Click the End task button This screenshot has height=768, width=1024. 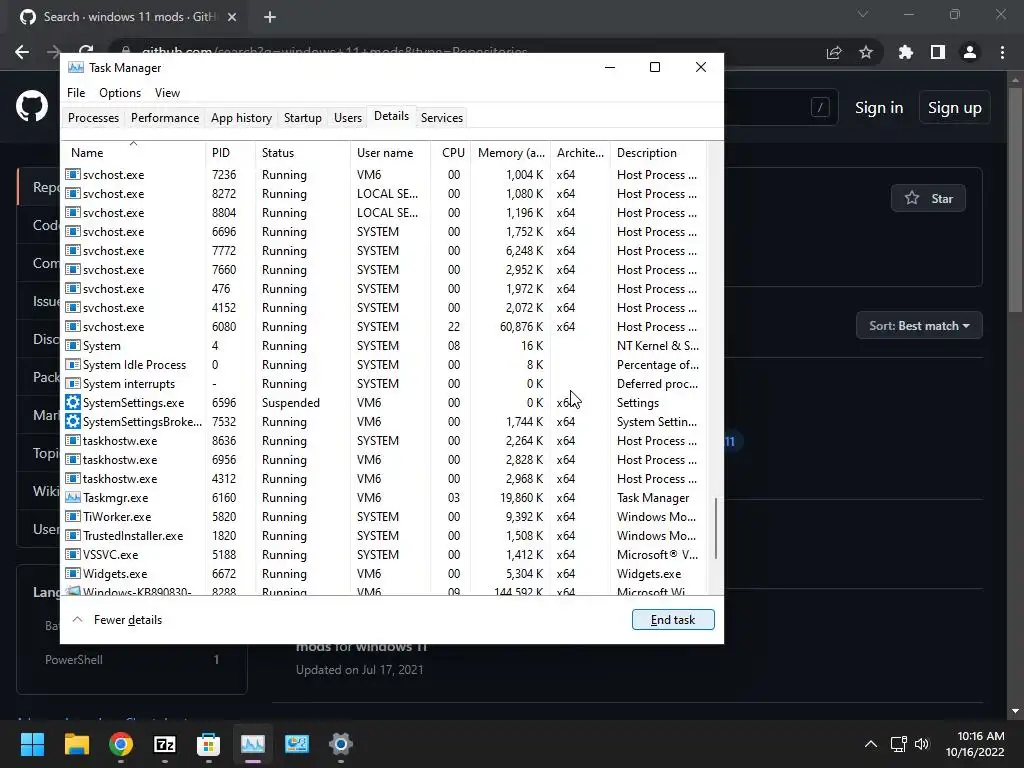click(x=673, y=620)
